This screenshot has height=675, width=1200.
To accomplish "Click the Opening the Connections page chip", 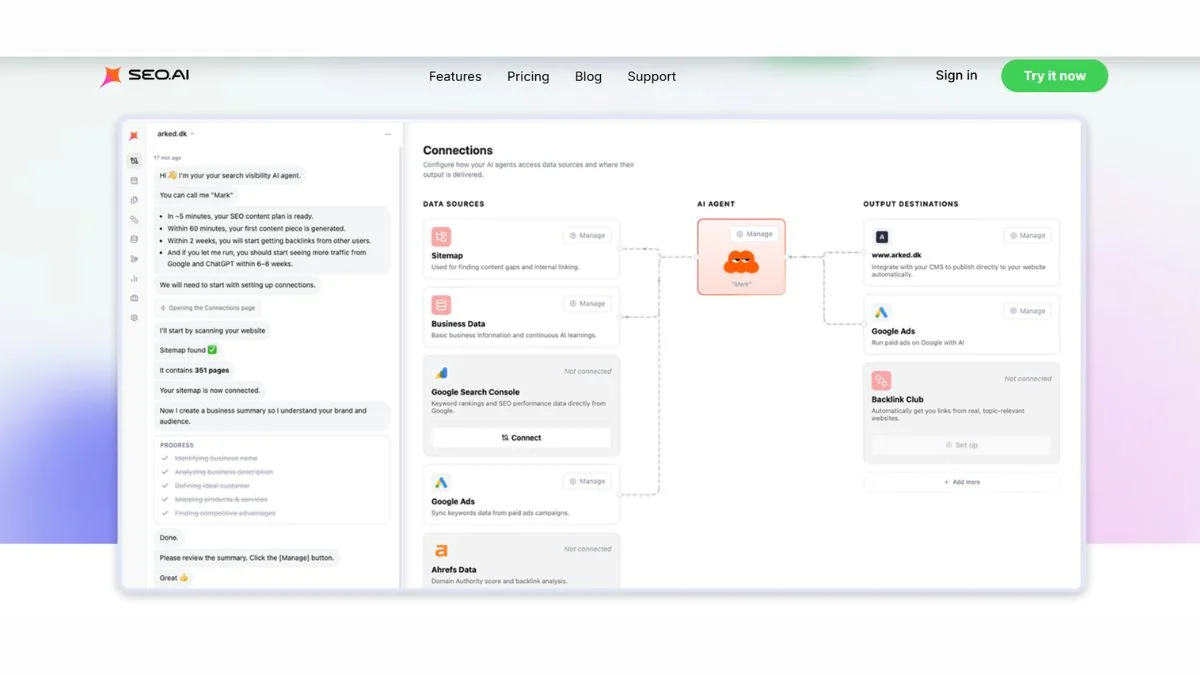I will (208, 308).
